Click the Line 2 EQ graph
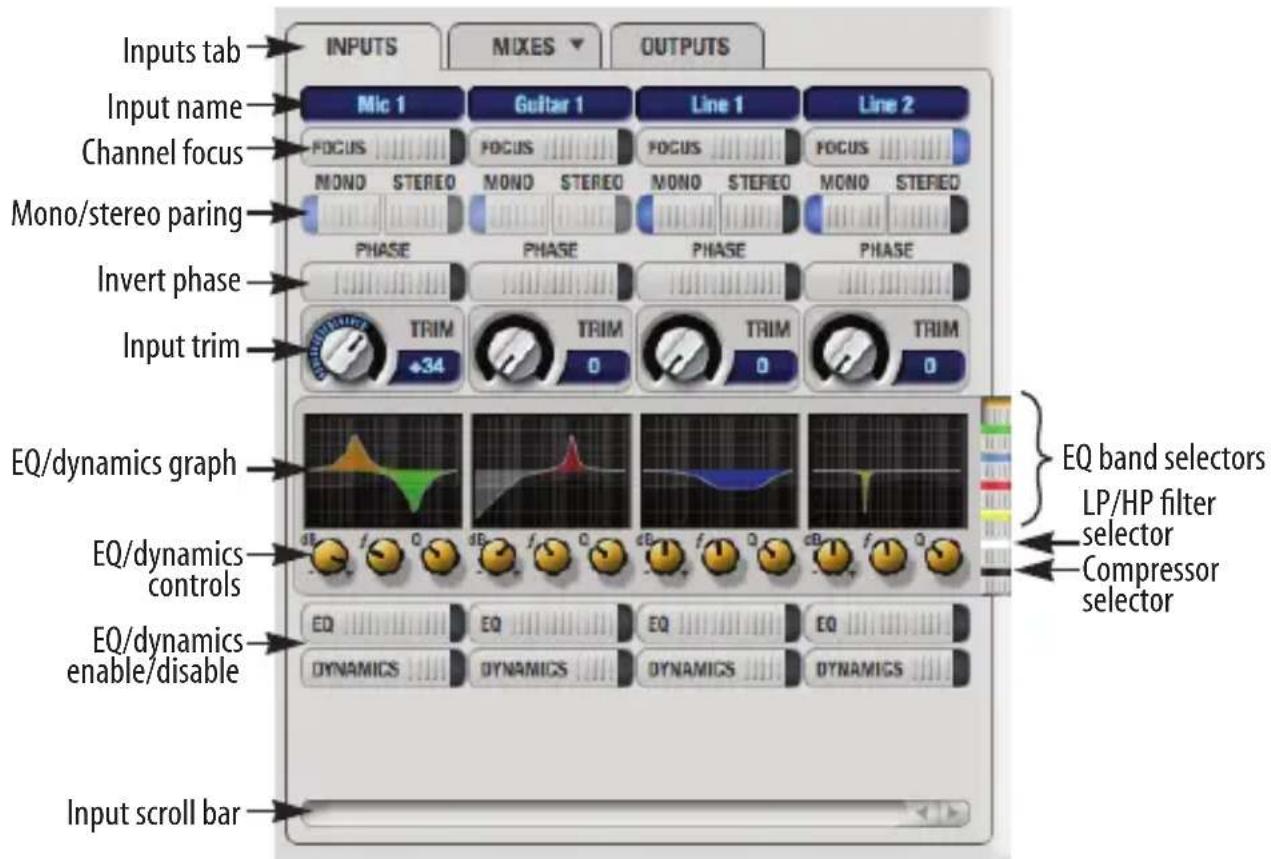The image size is (1271, 859). pyautogui.click(x=888, y=471)
